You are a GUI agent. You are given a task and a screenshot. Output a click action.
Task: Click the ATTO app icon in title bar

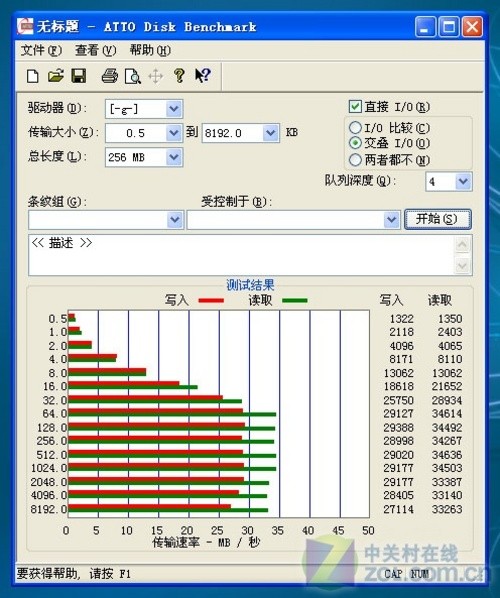click(x=26, y=27)
